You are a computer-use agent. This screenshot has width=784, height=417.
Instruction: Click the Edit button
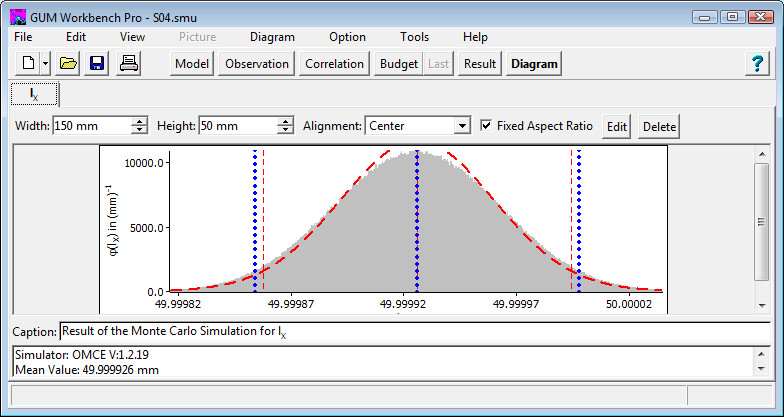617,127
